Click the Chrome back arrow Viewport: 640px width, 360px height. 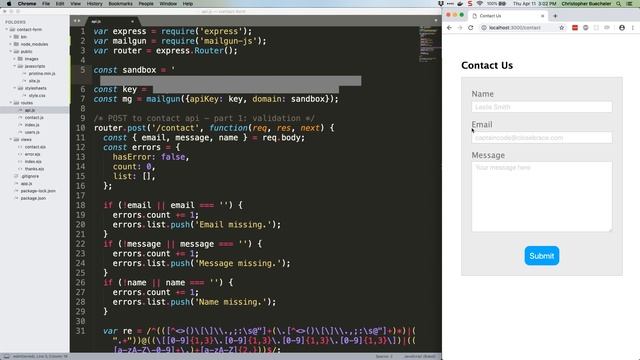pos(449,28)
